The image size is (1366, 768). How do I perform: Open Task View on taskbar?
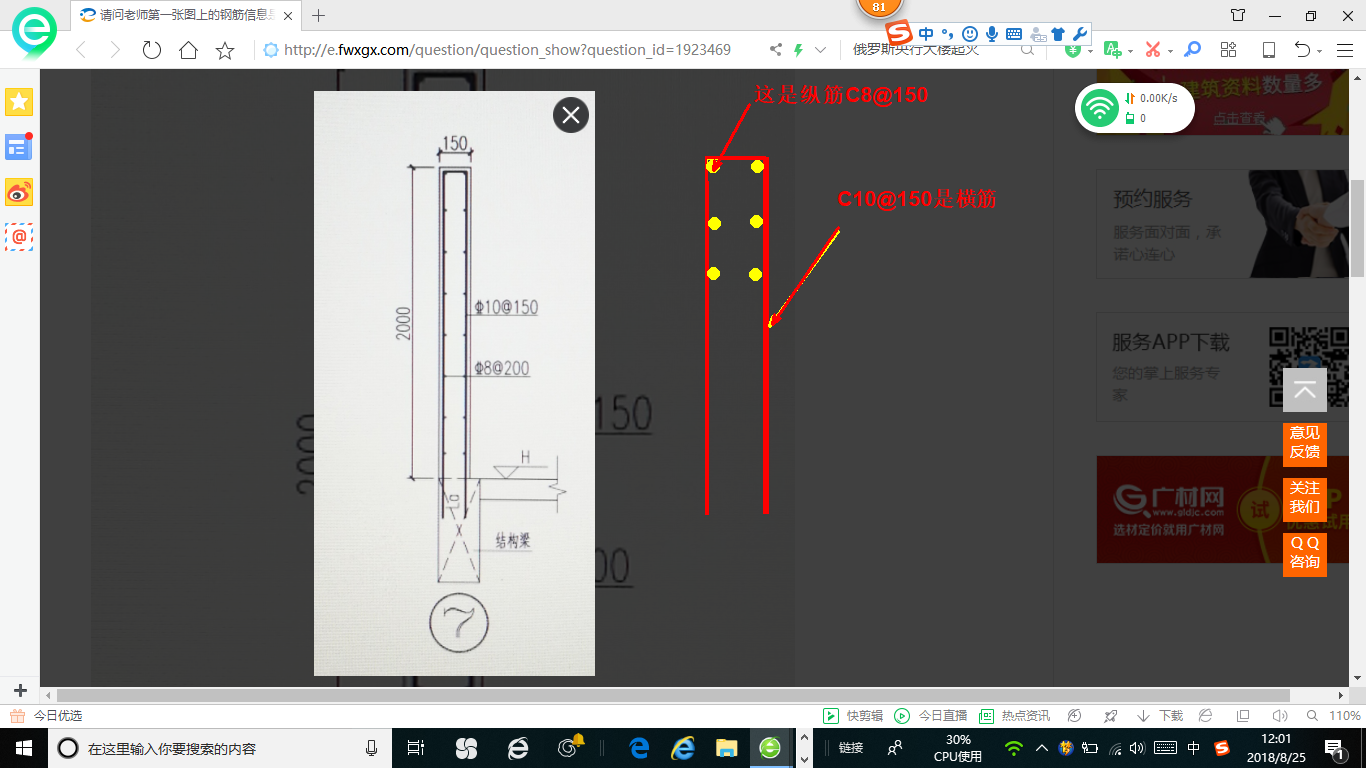tap(416, 748)
